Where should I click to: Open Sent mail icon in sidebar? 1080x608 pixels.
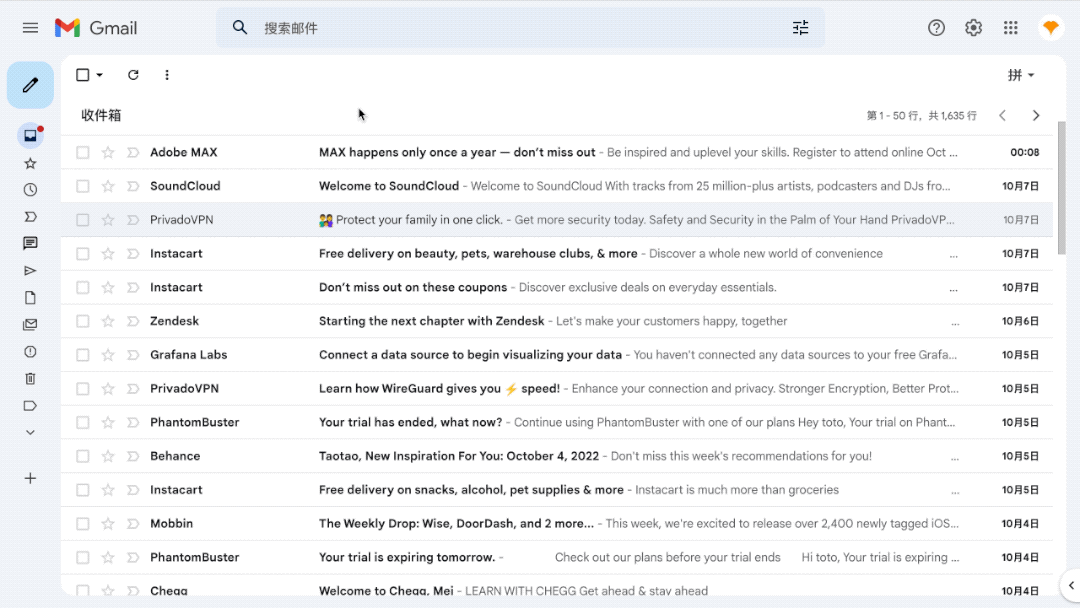(30, 271)
